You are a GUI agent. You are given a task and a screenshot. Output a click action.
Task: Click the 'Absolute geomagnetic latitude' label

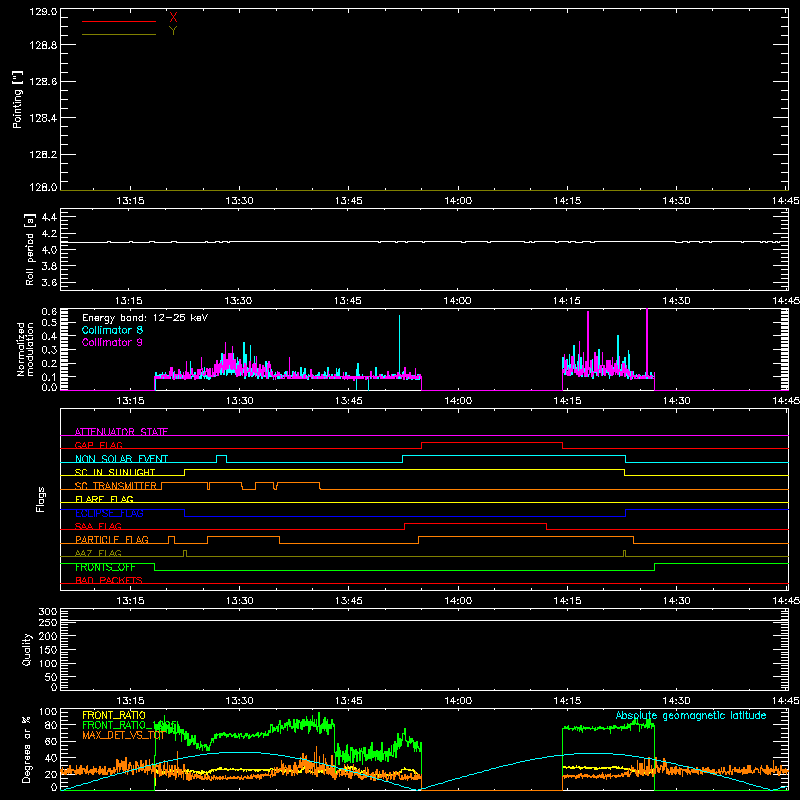[x=691, y=716]
